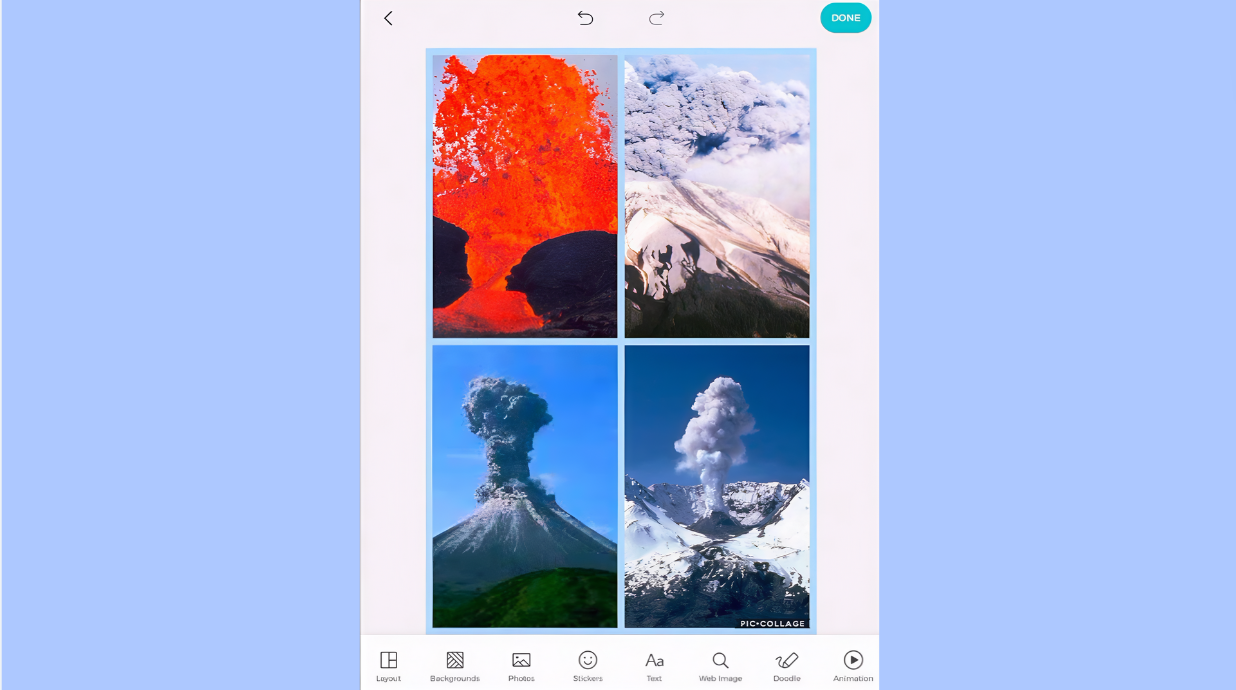
Task: Click the light blue collage border at top
Action: (x=621, y=51)
